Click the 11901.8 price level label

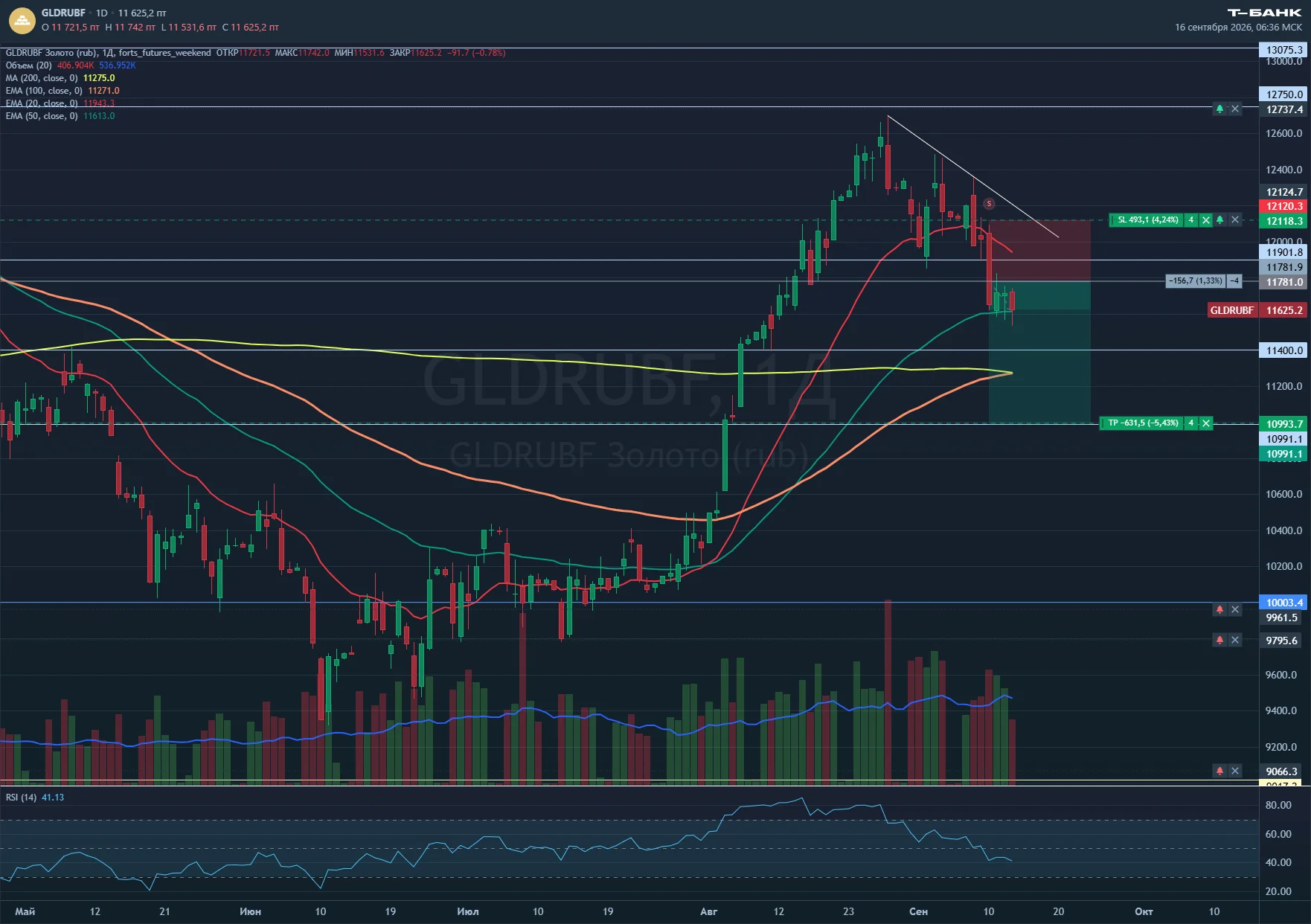(x=1284, y=252)
